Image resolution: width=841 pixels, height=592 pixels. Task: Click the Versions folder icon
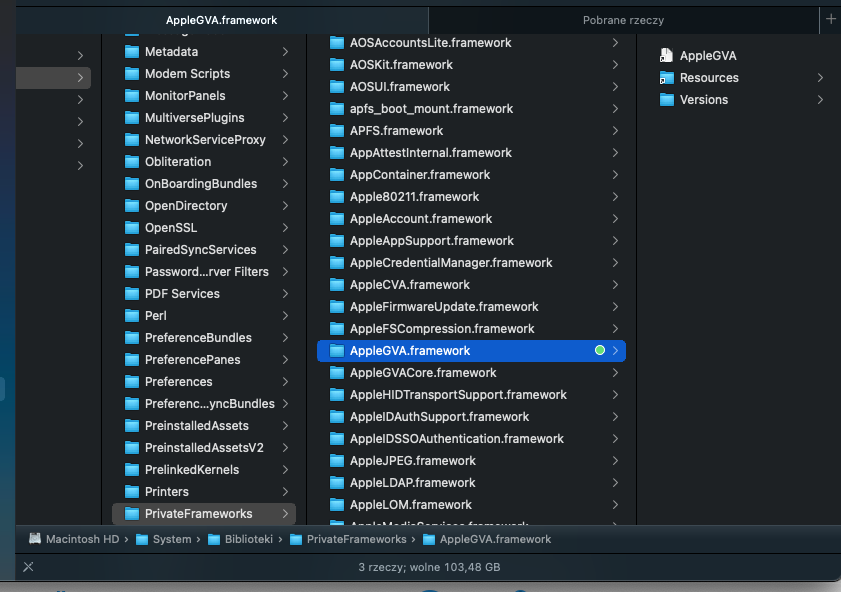(667, 100)
